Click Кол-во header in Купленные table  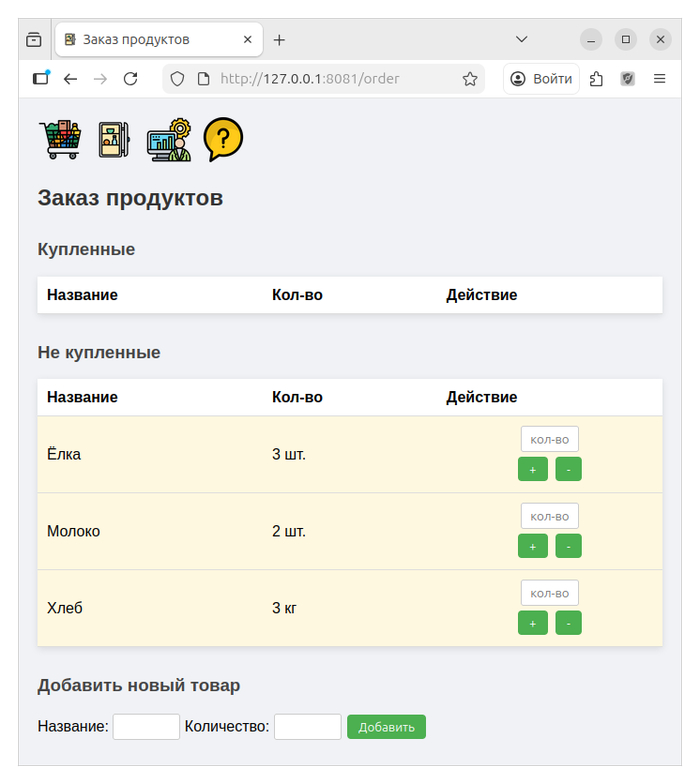[x=297, y=295]
